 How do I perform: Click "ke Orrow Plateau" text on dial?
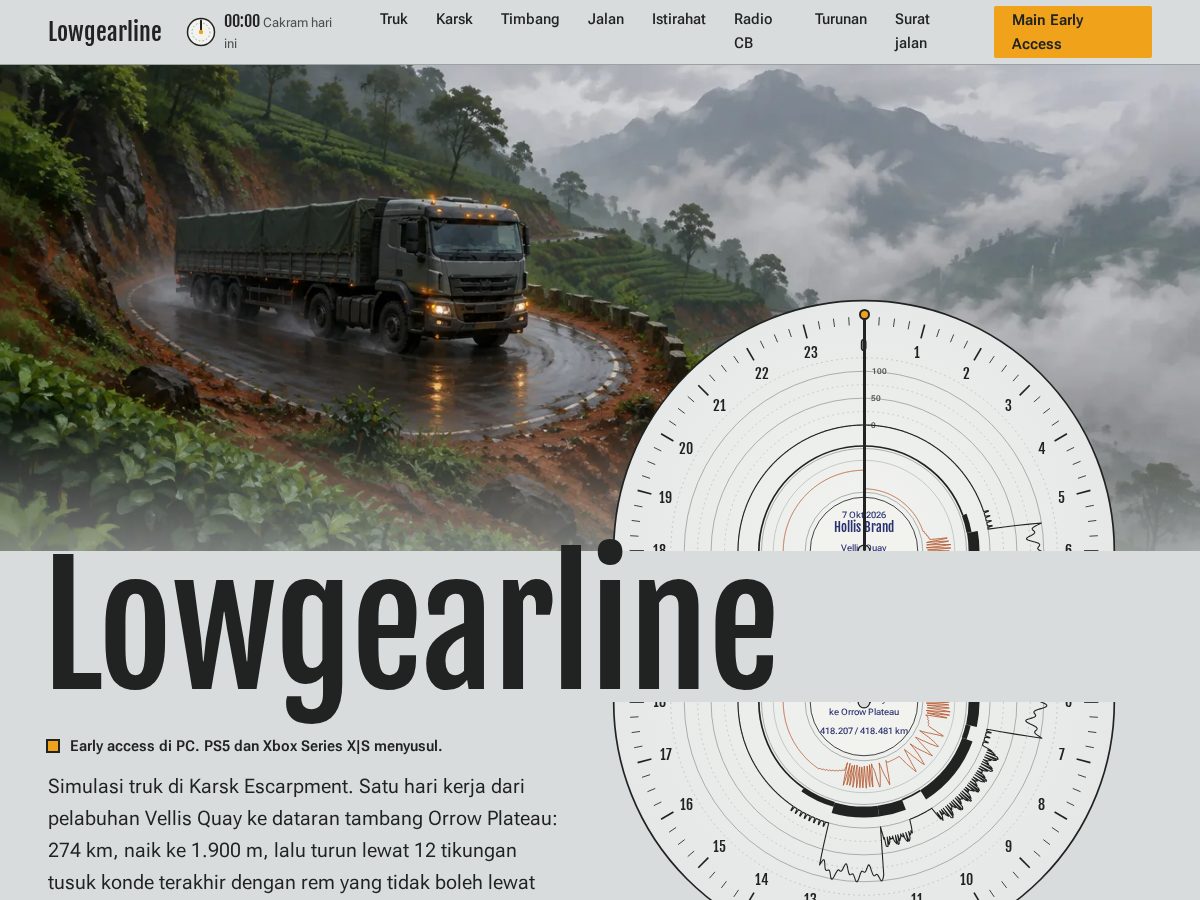coord(864,712)
